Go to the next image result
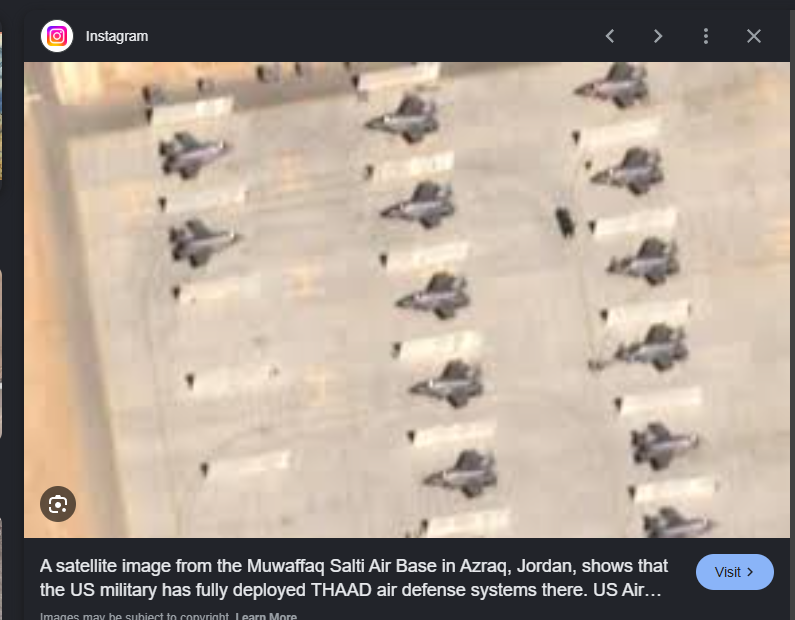 pos(658,36)
